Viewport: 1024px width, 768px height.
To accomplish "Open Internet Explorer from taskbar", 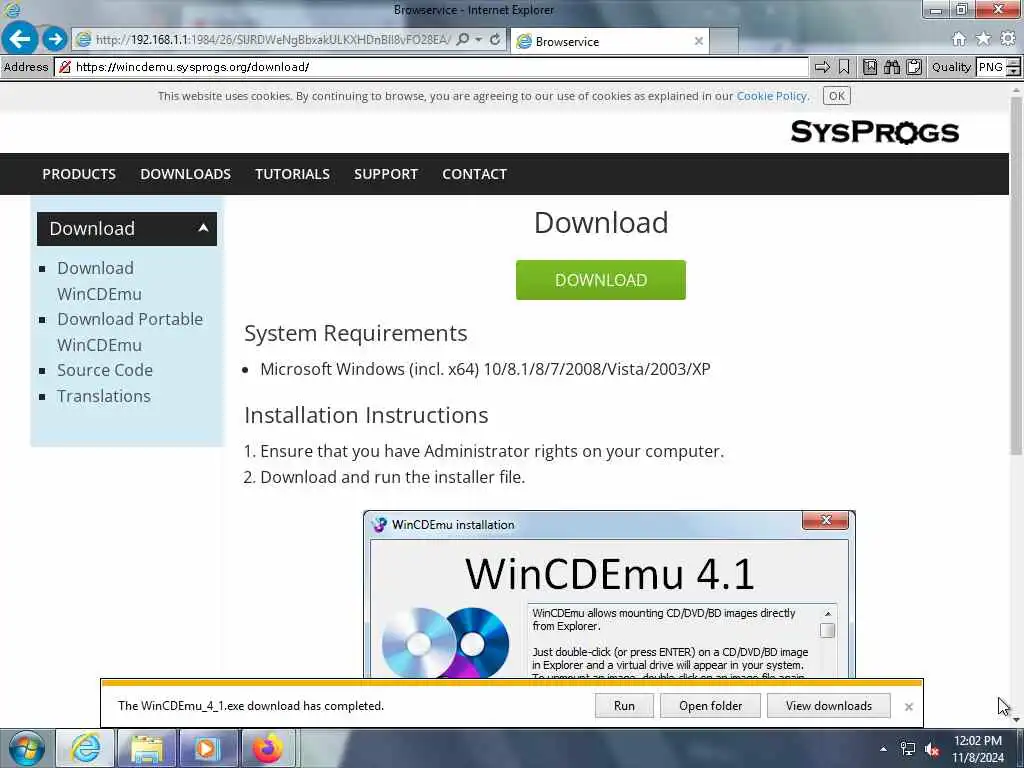I will point(86,748).
